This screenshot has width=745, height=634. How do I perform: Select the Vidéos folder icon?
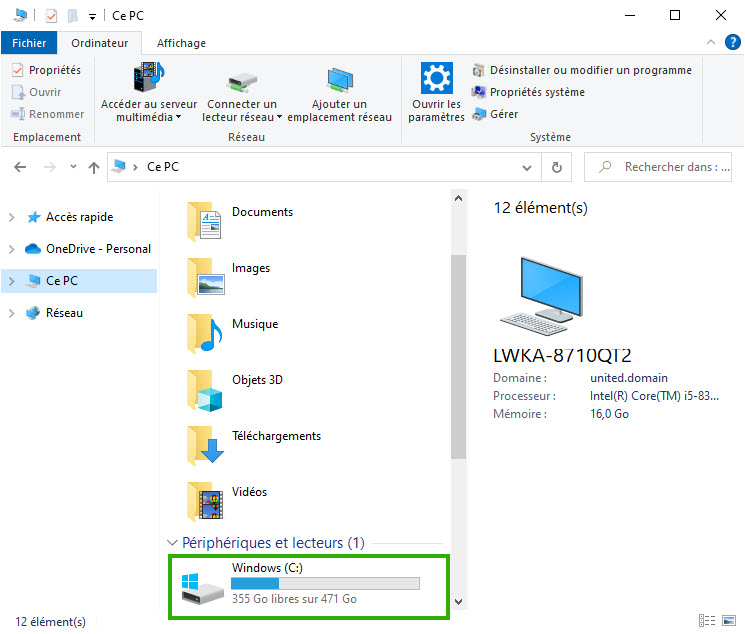coord(205,502)
